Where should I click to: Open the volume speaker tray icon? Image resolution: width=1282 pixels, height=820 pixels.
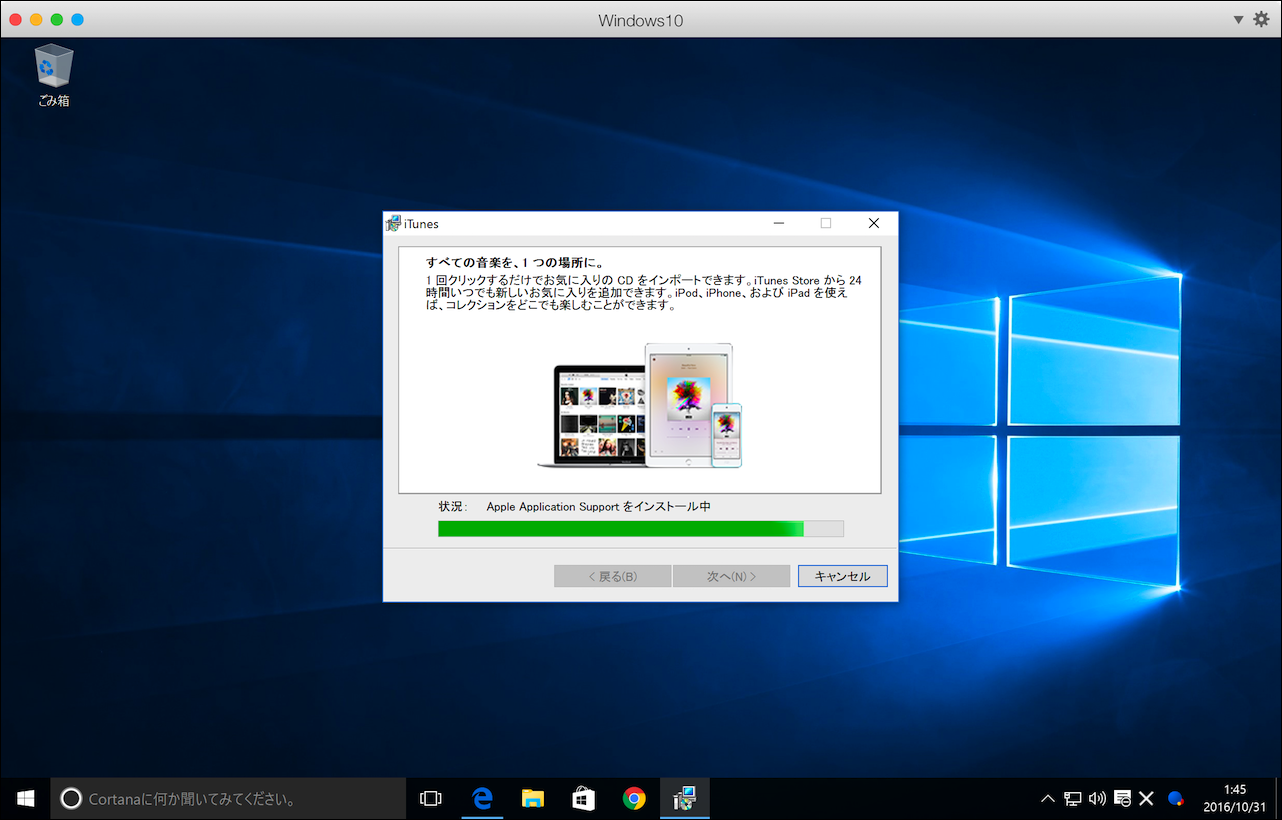[1097, 799]
